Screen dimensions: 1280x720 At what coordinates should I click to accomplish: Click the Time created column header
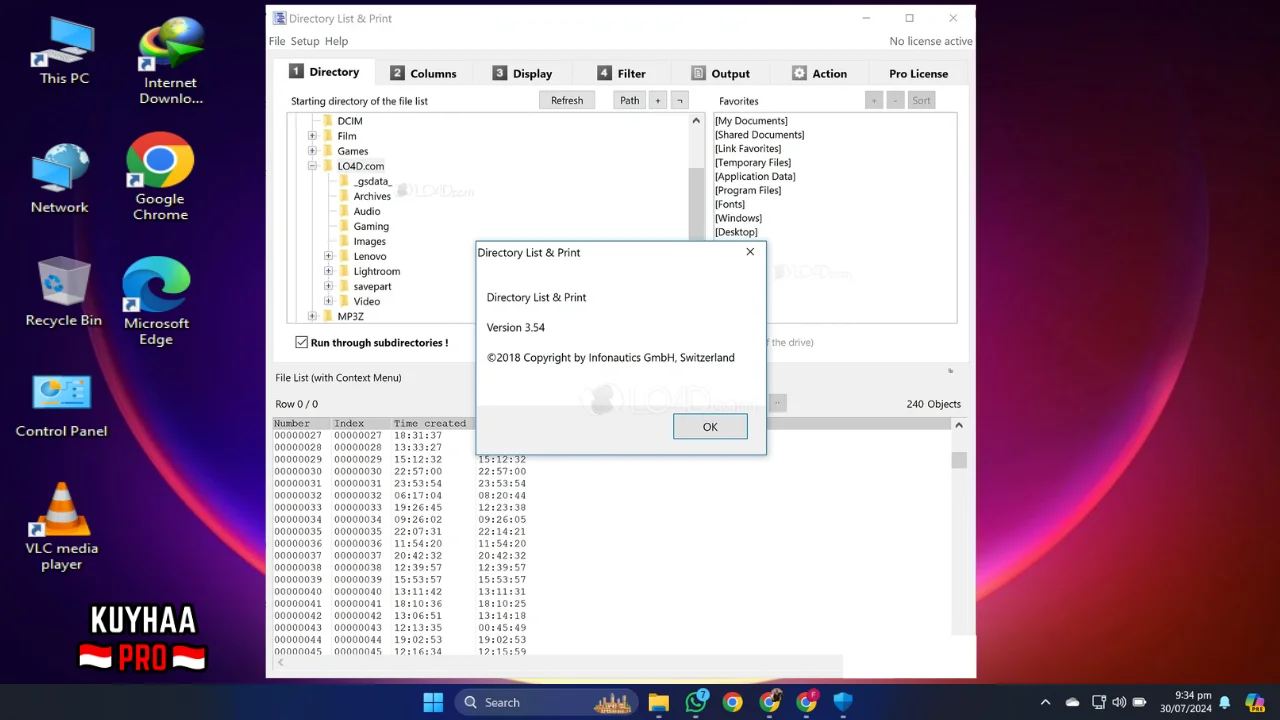point(430,423)
